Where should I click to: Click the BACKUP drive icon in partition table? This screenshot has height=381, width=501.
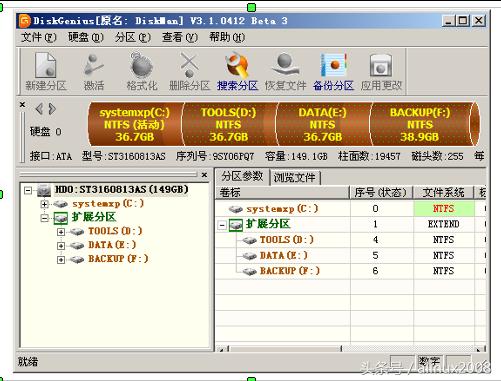click(x=249, y=271)
